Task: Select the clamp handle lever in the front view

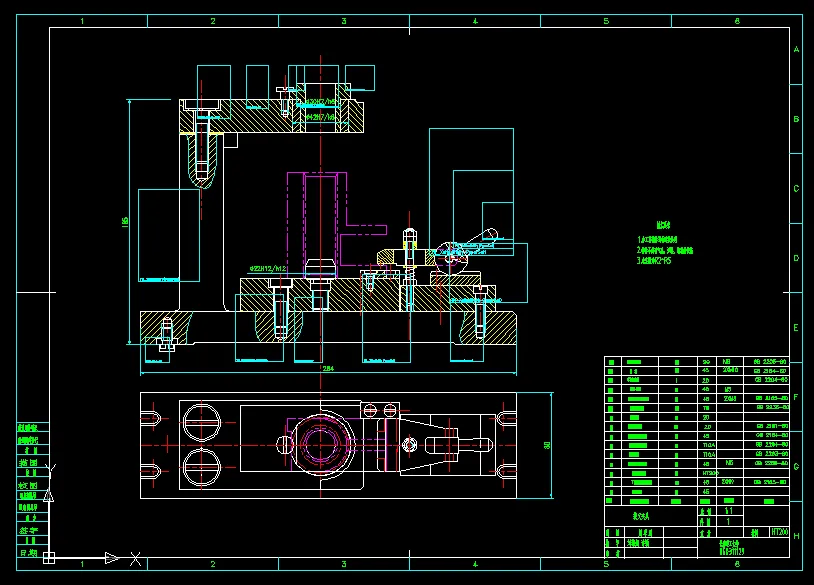Action: [482, 238]
